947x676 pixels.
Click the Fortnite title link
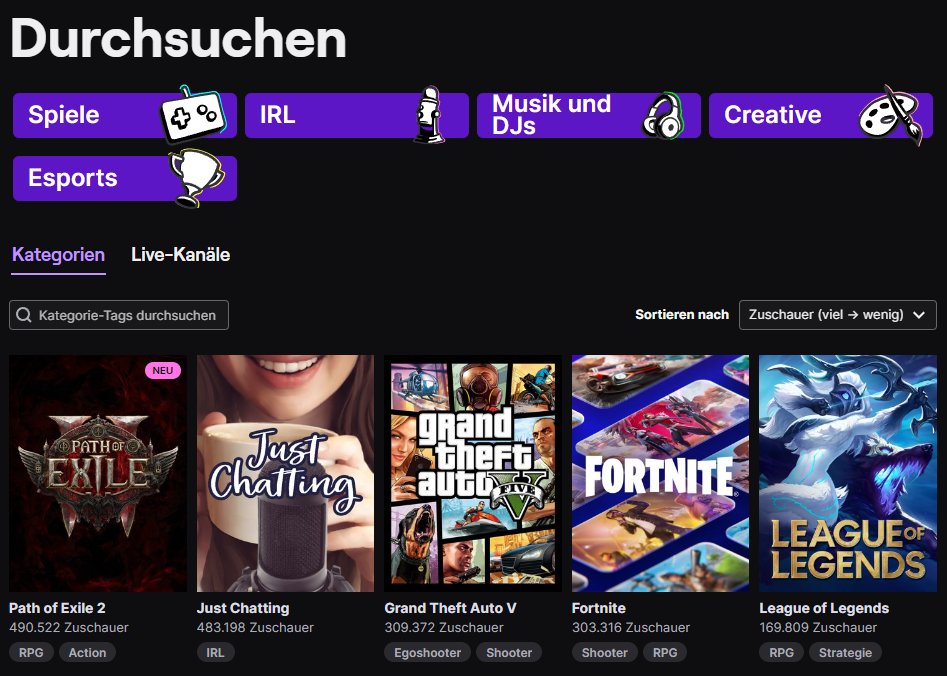pyautogui.click(x=599, y=608)
